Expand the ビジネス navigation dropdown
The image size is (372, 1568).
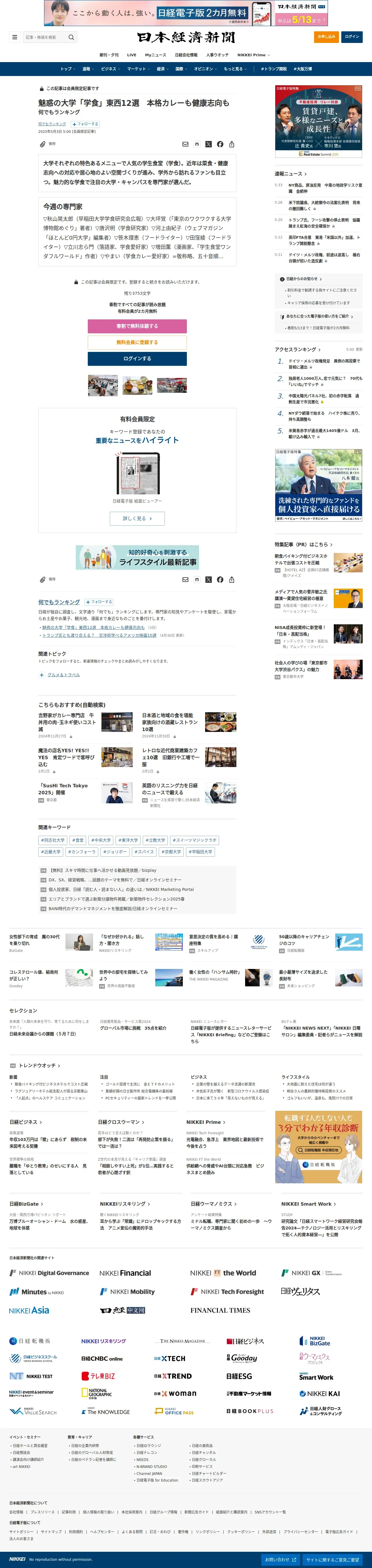pyautogui.click(x=111, y=69)
